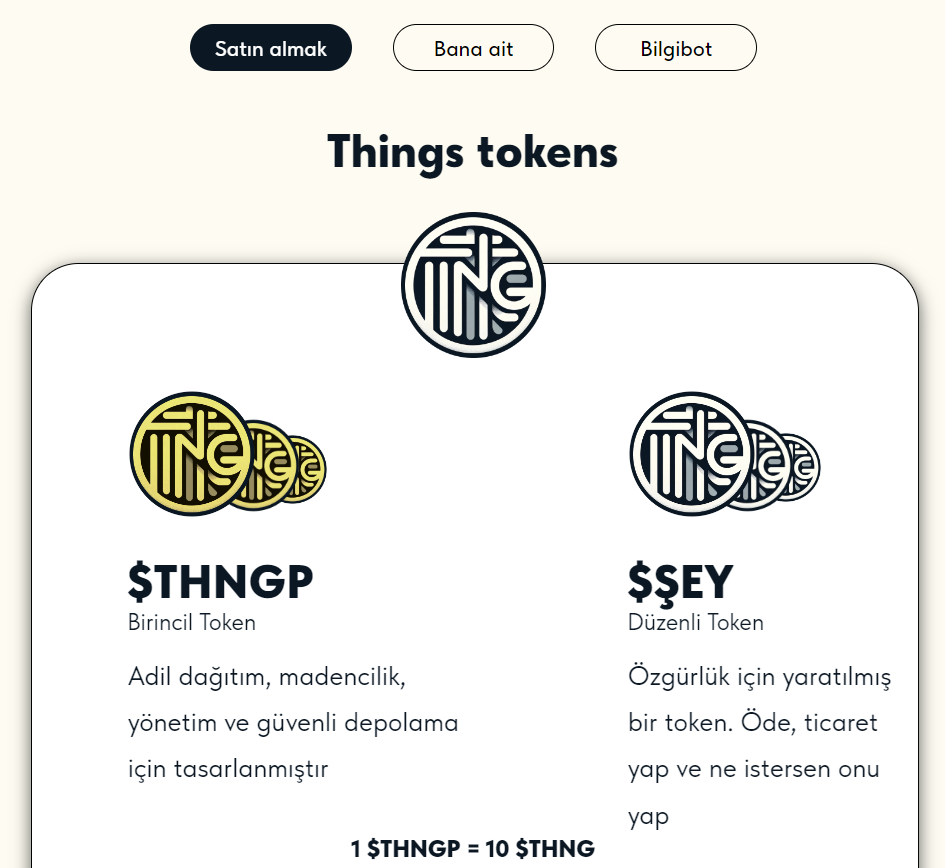
Task: Click the 'bir token. Öde, ticaret' line
Action: (753, 722)
